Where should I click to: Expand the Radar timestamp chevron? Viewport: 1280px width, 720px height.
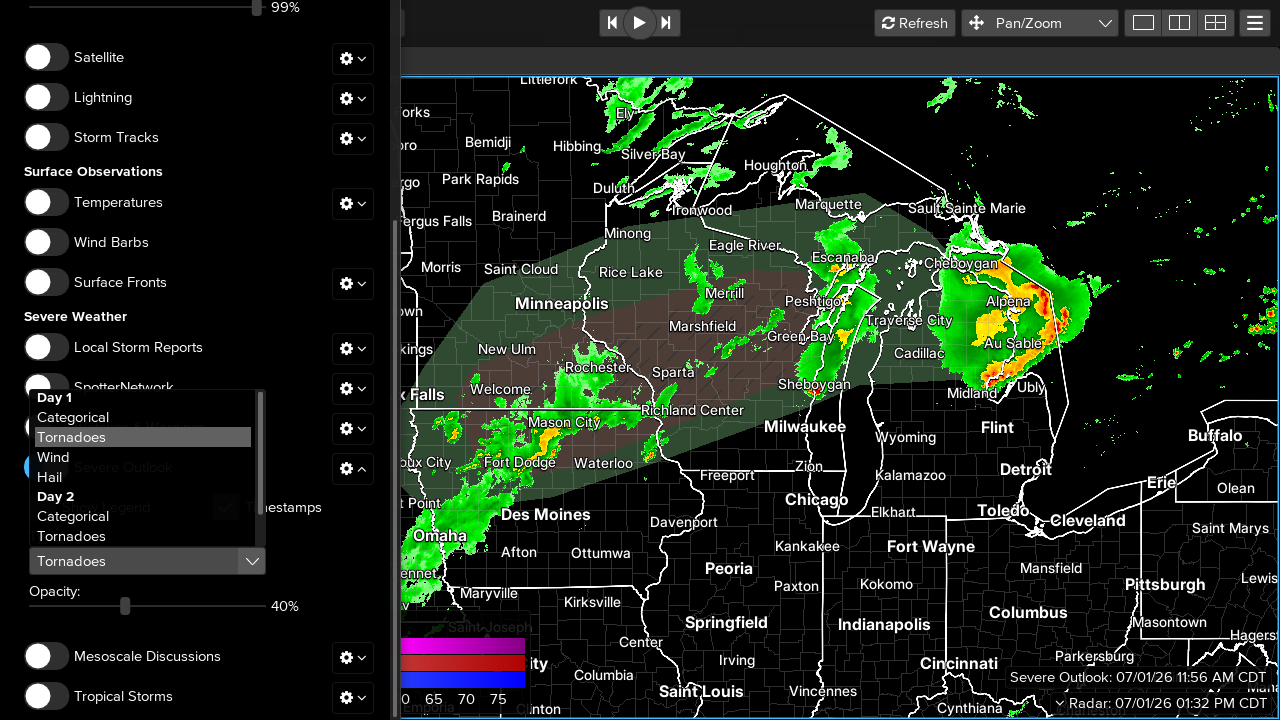(1060, 703)
